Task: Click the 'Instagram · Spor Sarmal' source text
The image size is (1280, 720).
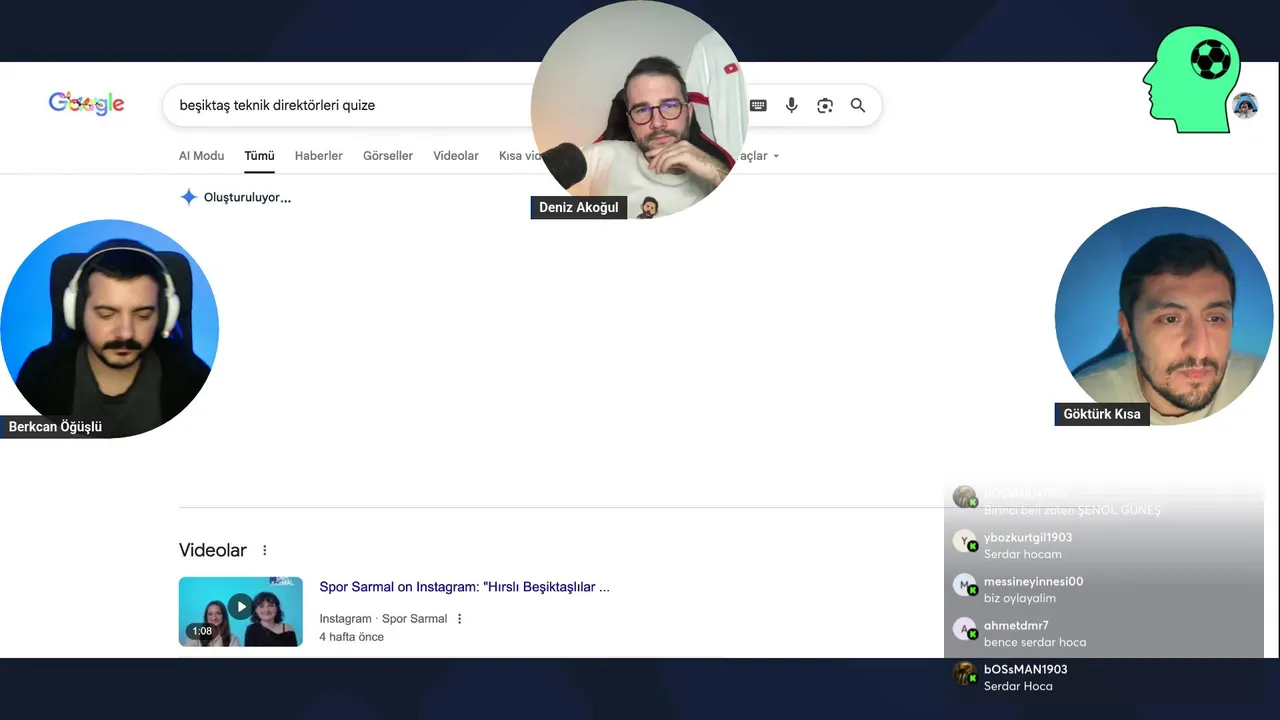Action: [383, 619]
